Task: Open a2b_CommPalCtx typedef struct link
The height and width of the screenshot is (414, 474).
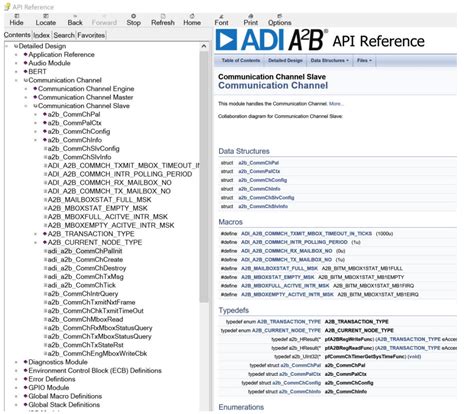Action: [x=300, y=374]
